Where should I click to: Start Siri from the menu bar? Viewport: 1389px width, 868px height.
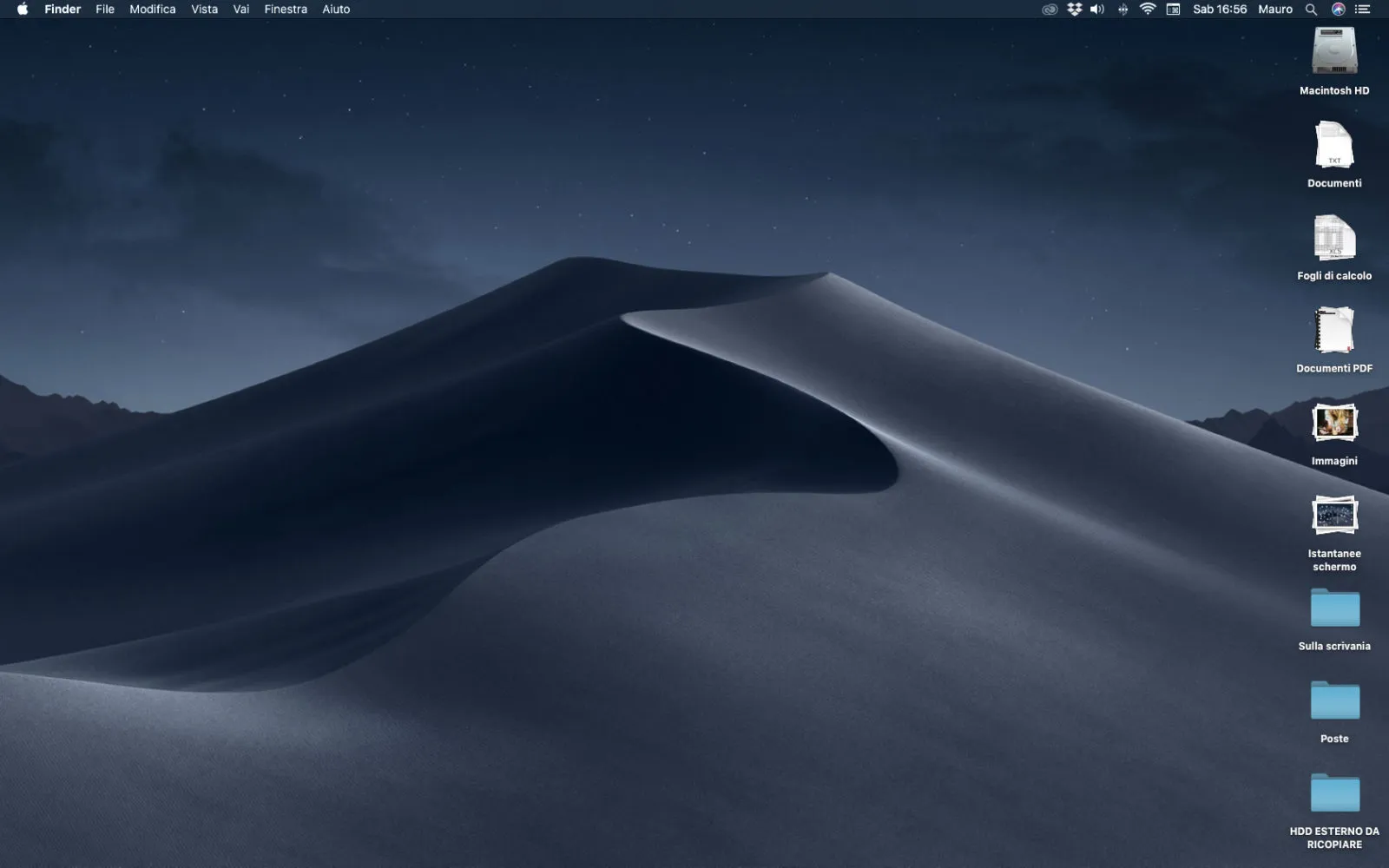1337,9
